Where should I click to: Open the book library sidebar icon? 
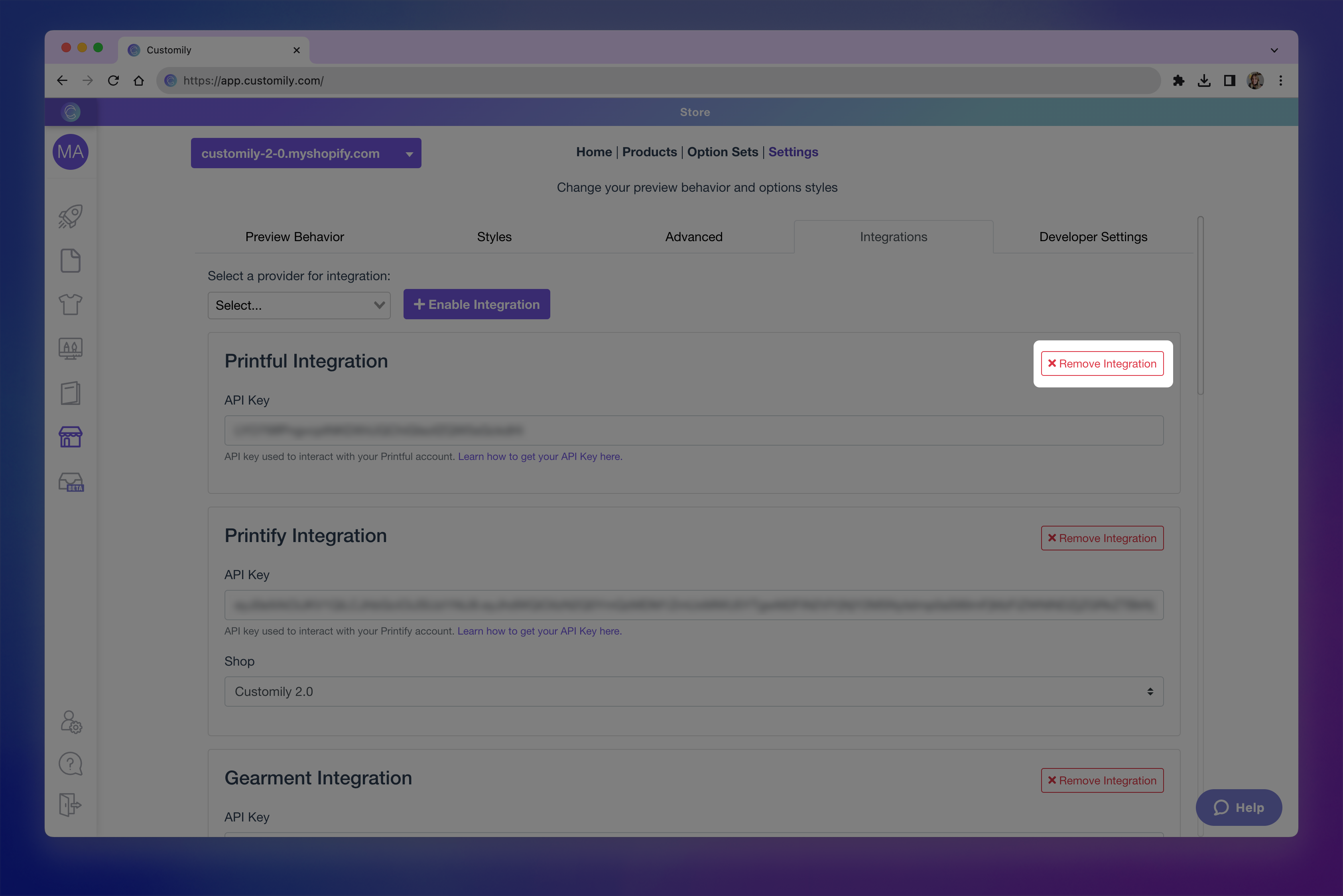click(x=70, y=393)
